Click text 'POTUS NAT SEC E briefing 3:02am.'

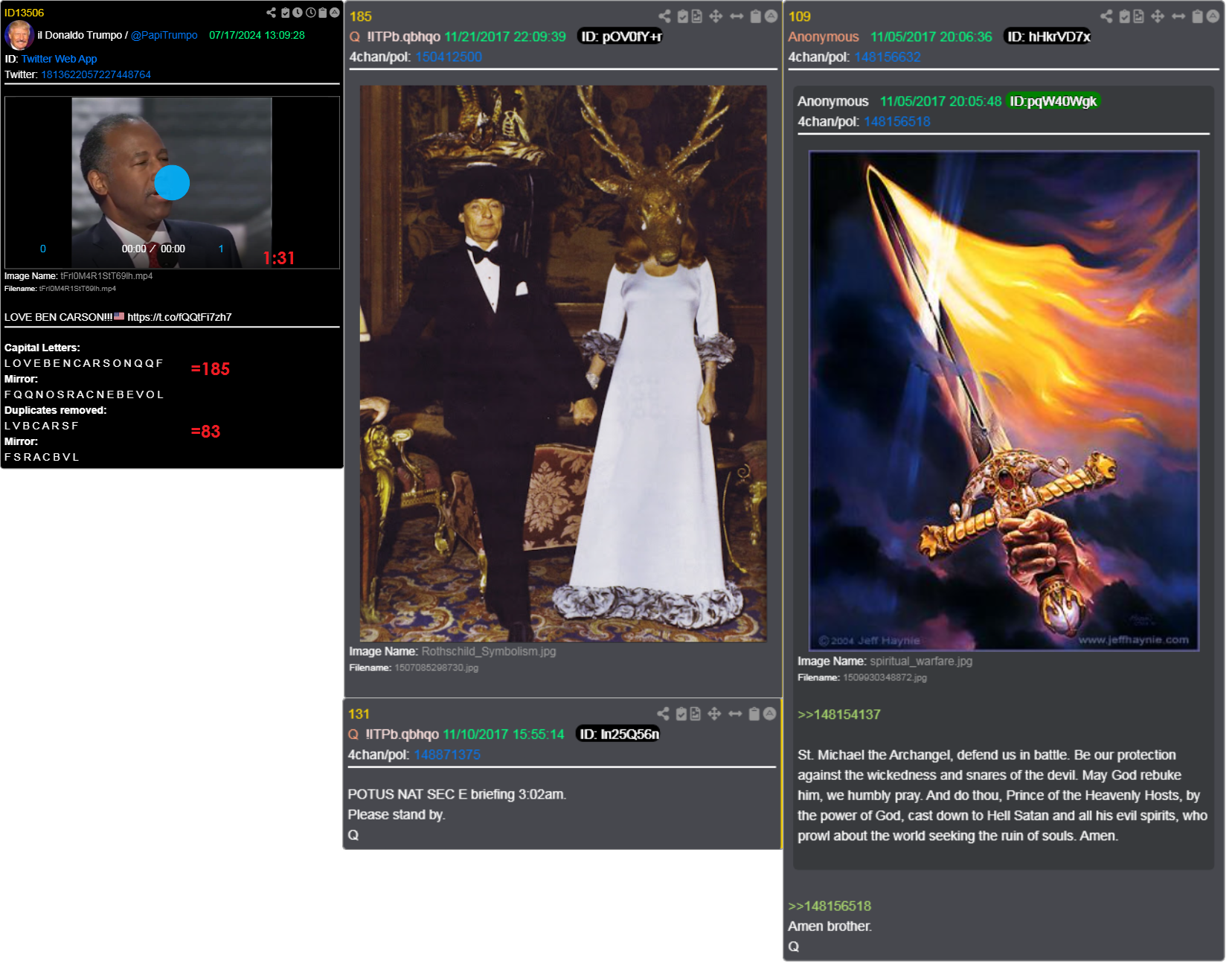(457, 794)
